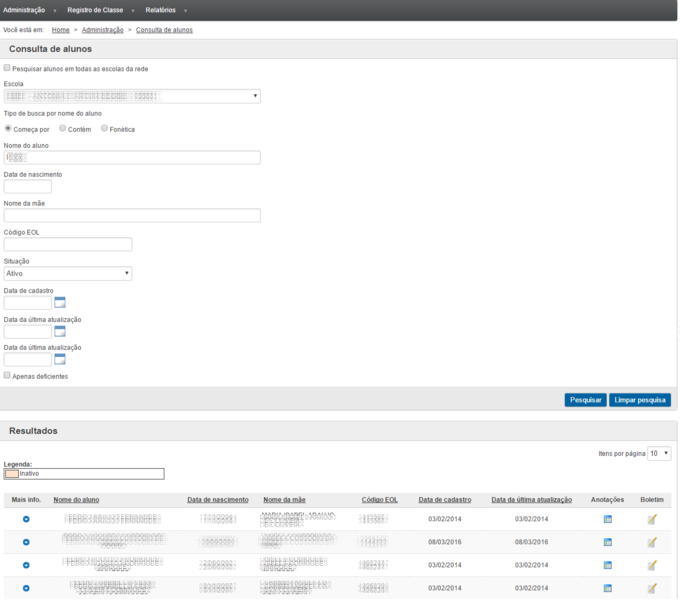Click the Pesquisar button
The width and height of the screenshot is (680, 600).
click(585, 400)
